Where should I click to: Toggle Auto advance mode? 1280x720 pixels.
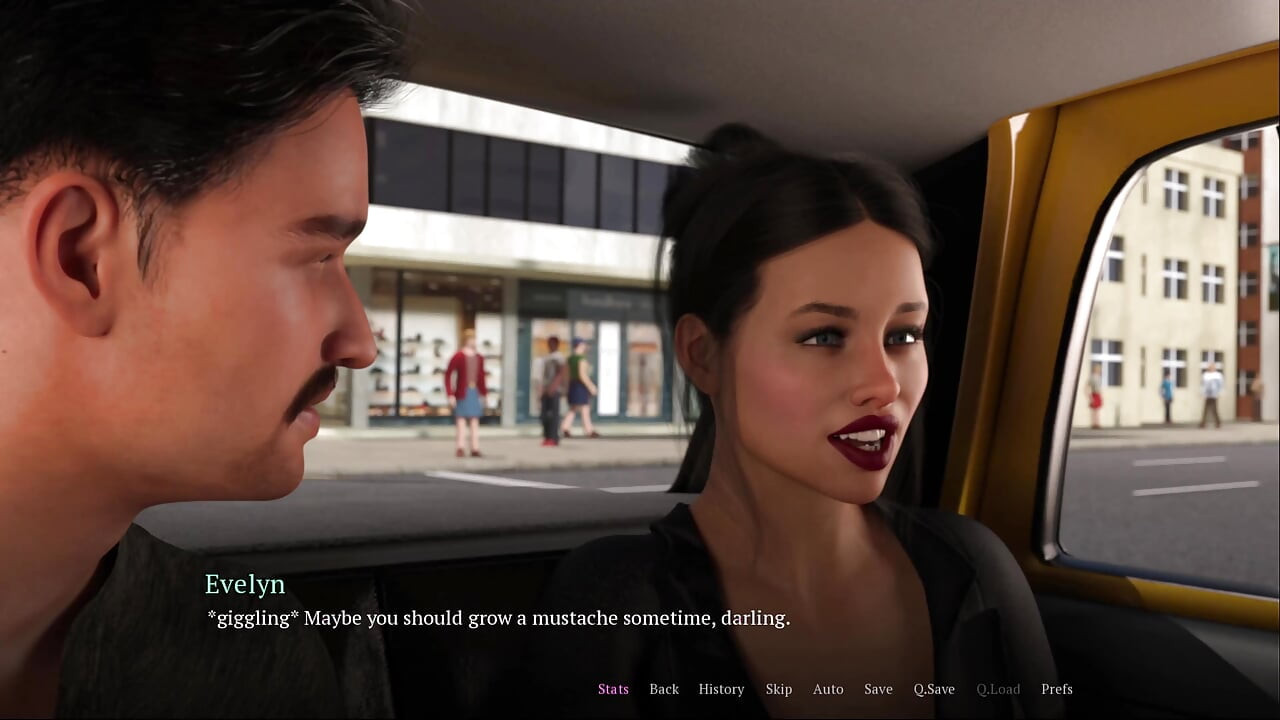pos(828,689)
